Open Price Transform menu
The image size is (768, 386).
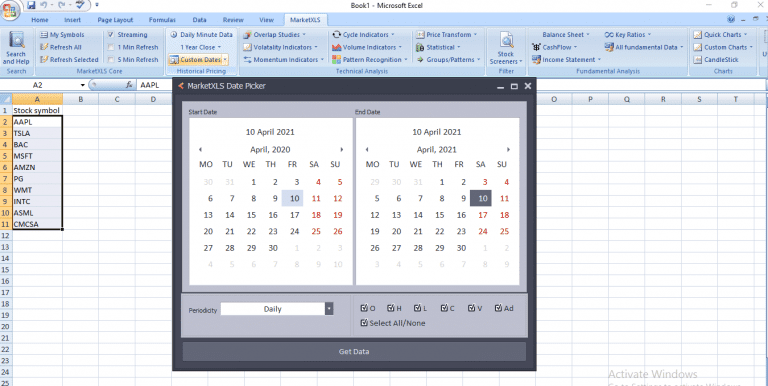pos(446,35)
